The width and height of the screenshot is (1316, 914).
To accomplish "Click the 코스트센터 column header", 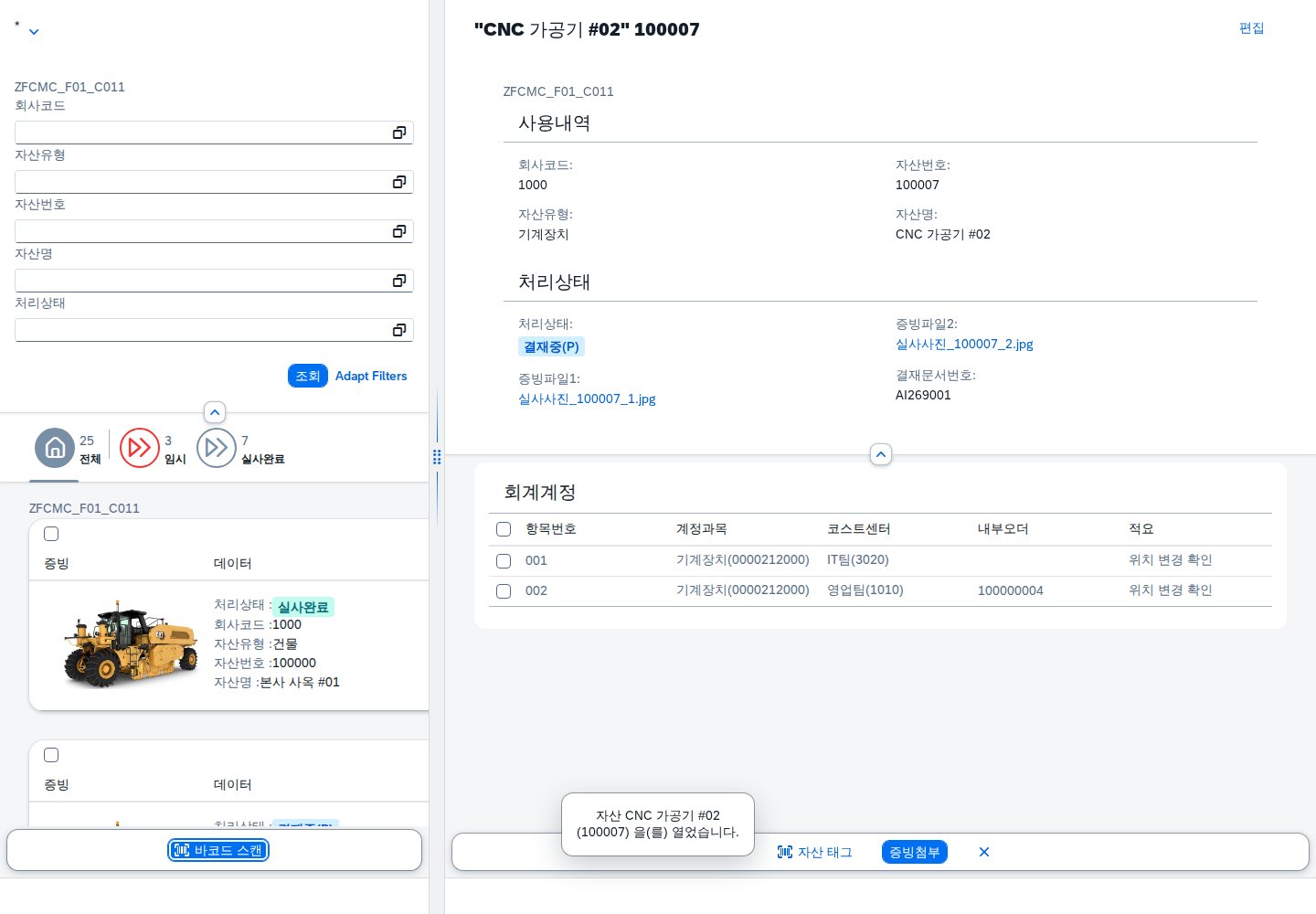I will tap(858, 529).
